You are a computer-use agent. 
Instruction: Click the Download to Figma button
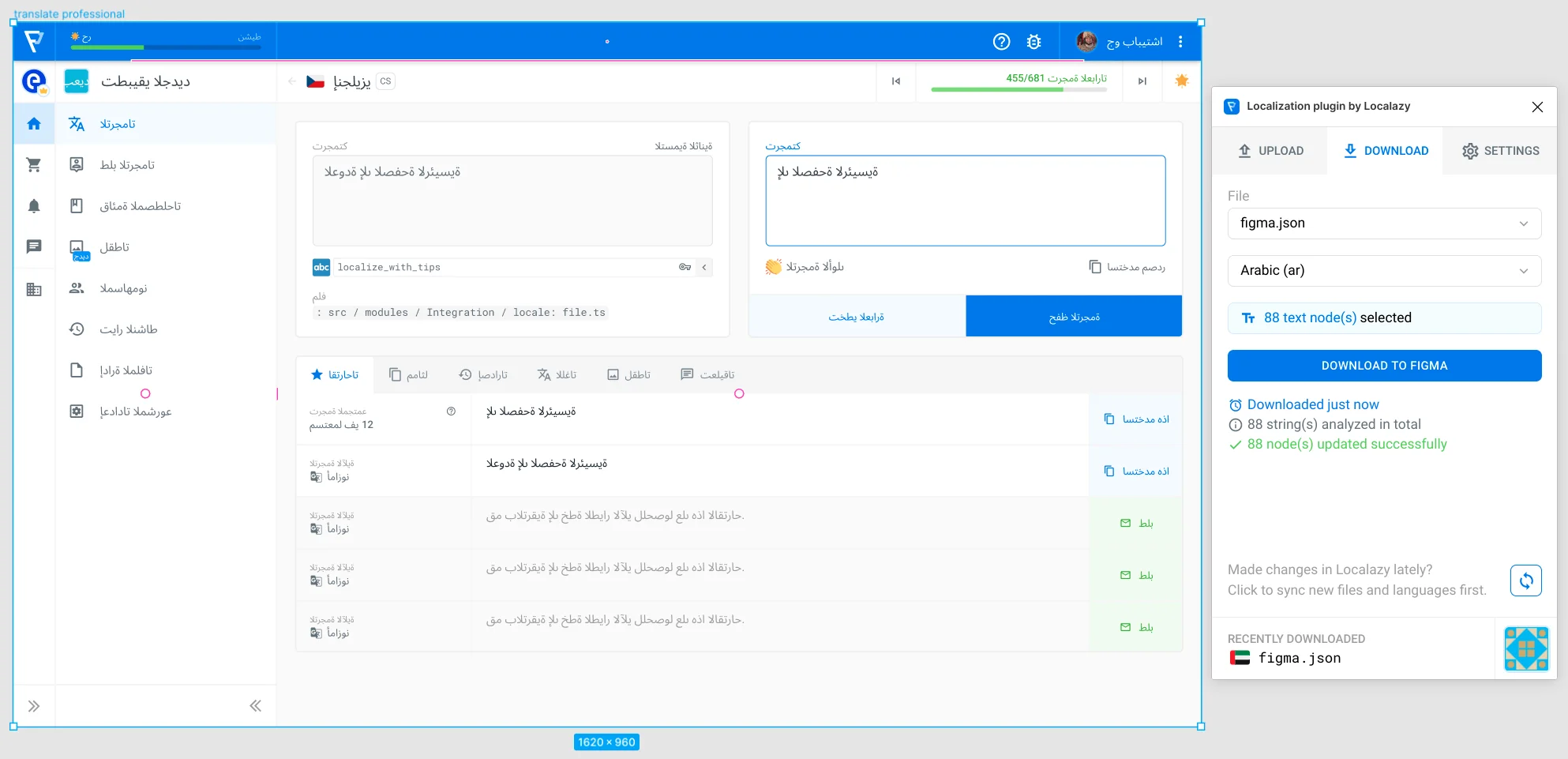(x=1383, y=366)
